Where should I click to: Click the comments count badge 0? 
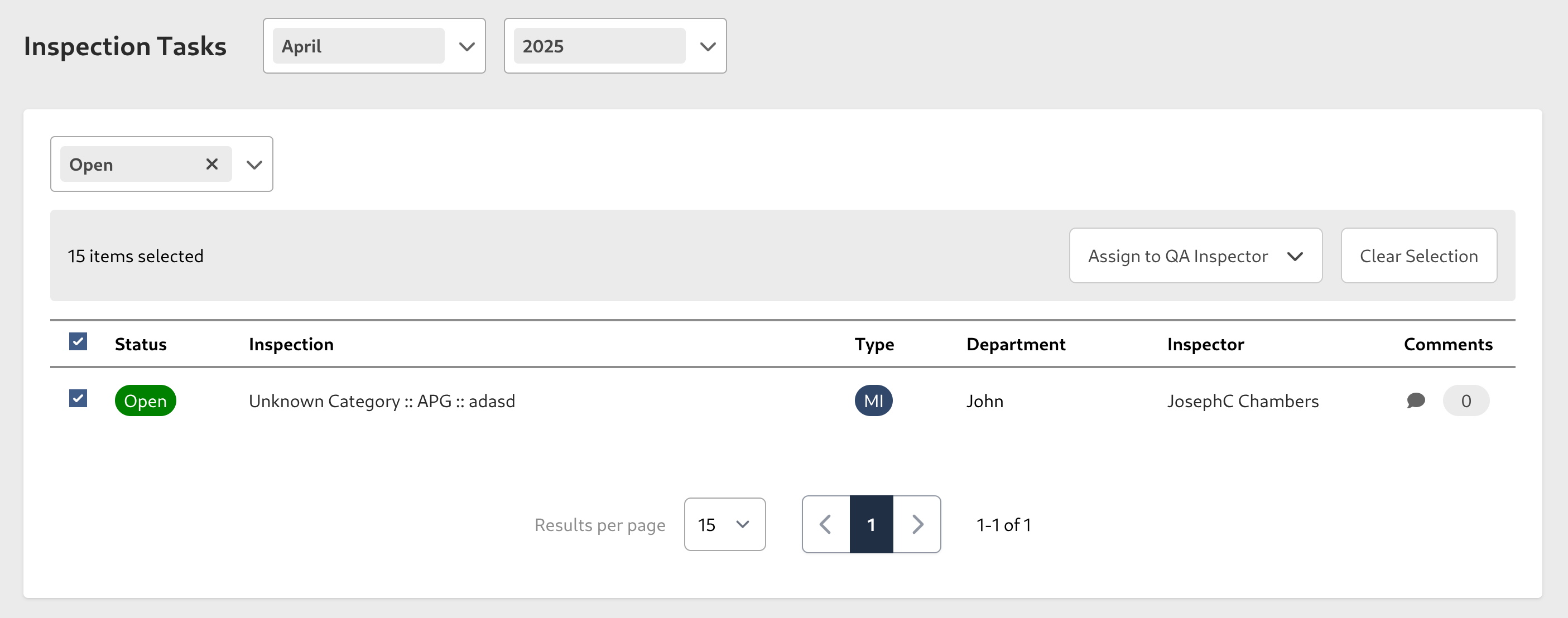pyautogui.click(x=1465, y=401)
